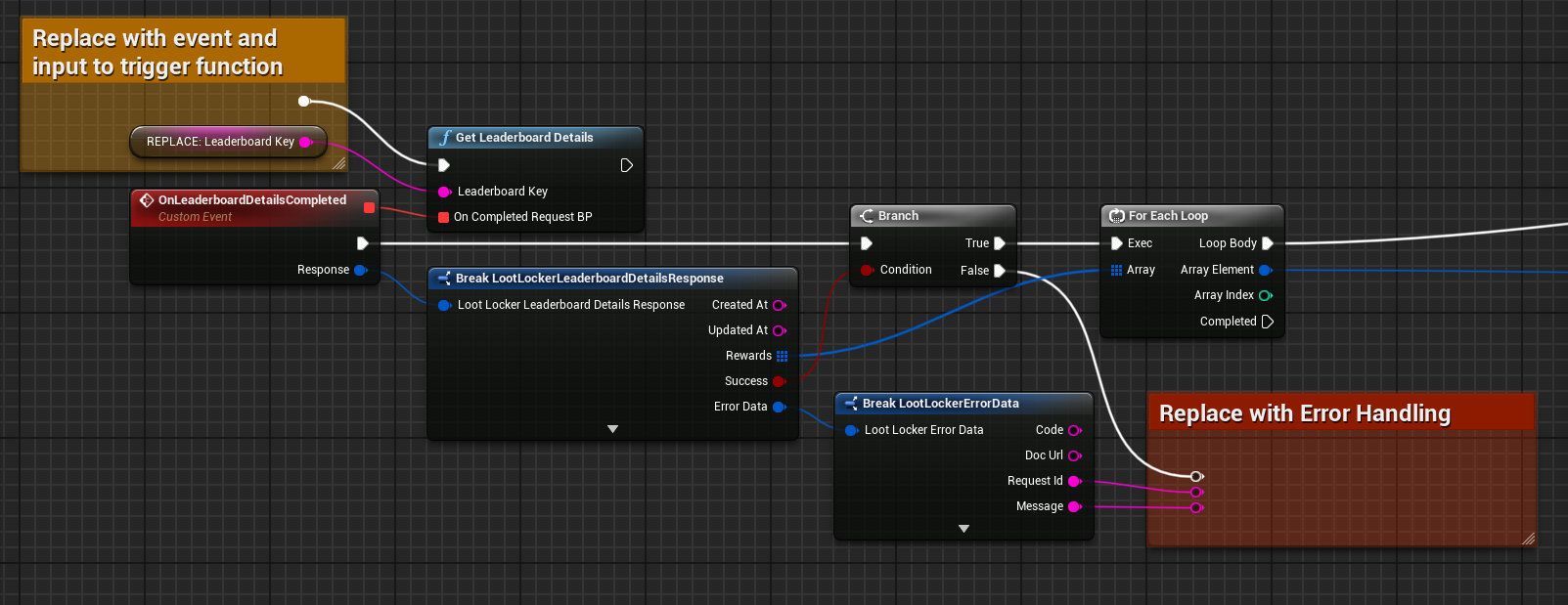The height and width of the screenshot is (605, 1568).
Task: Click the OnLeaderboardDetailsCompleted custom event icon
Action: [x=147, y=200]
